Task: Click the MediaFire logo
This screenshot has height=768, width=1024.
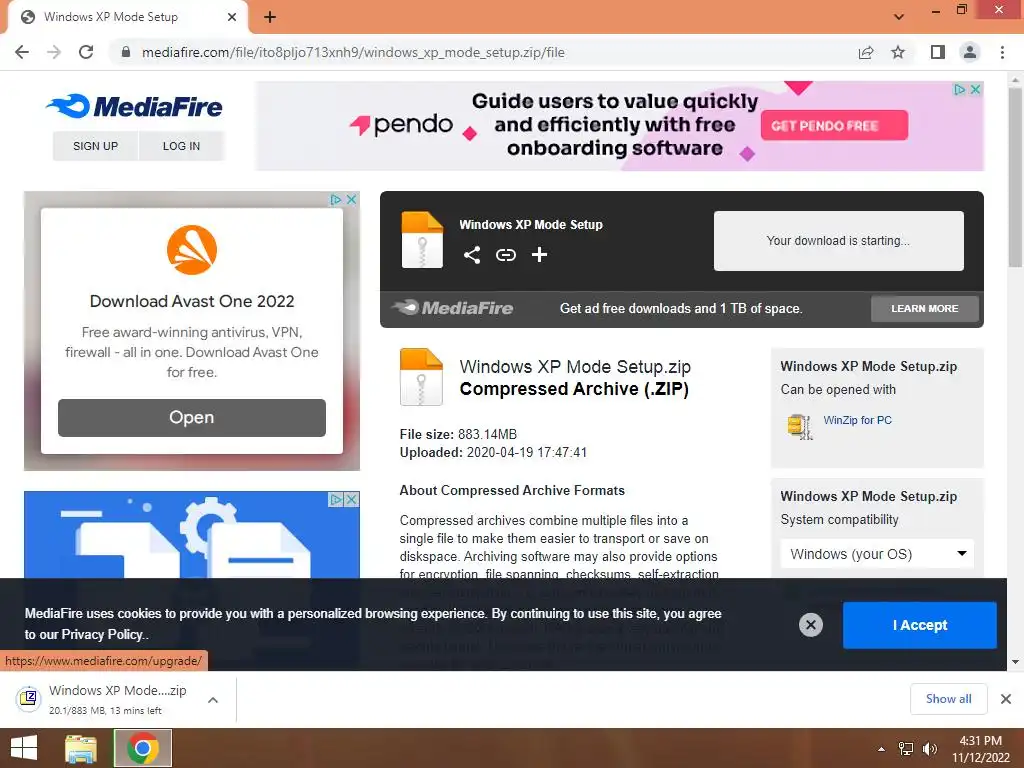Action: coord(135,106)
